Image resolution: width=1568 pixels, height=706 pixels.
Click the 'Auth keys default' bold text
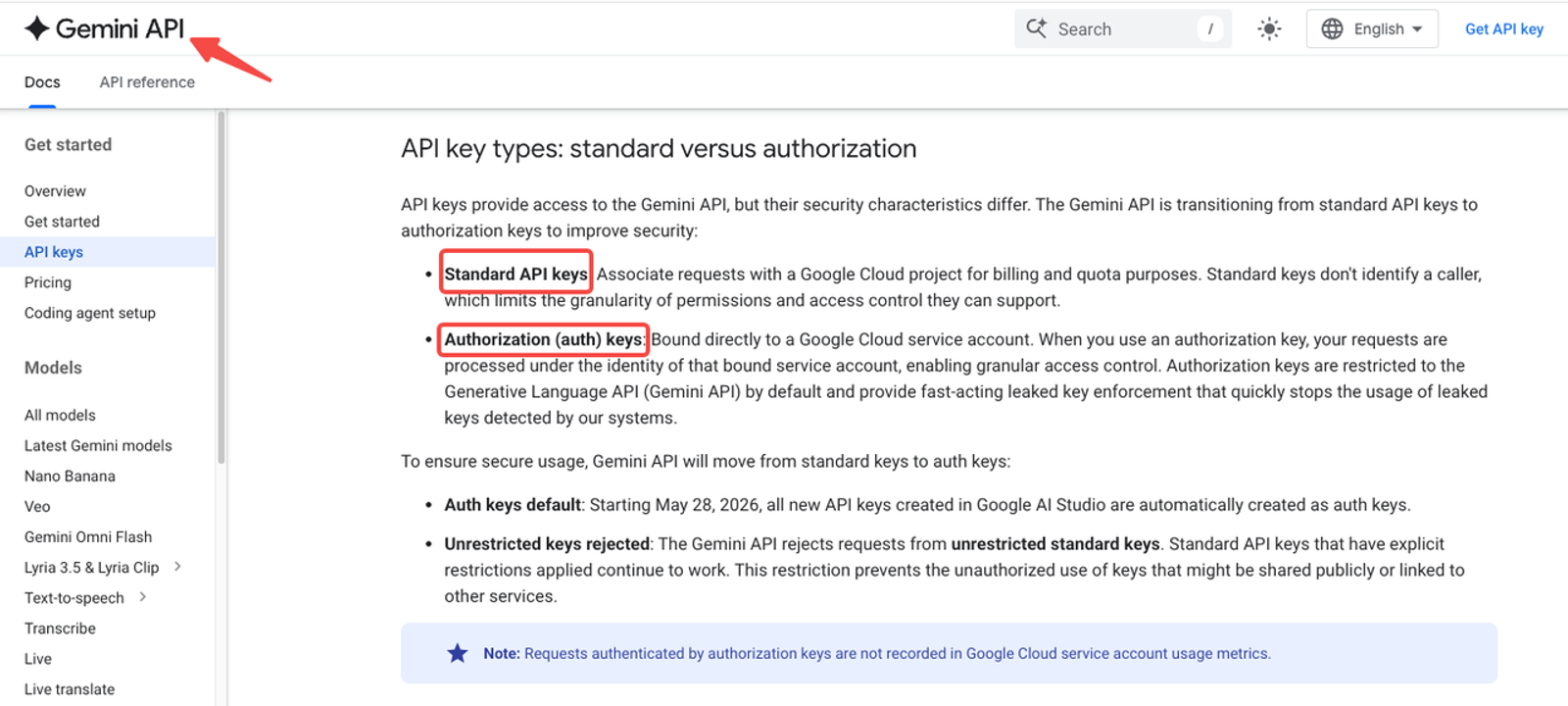tap(513, 505)
